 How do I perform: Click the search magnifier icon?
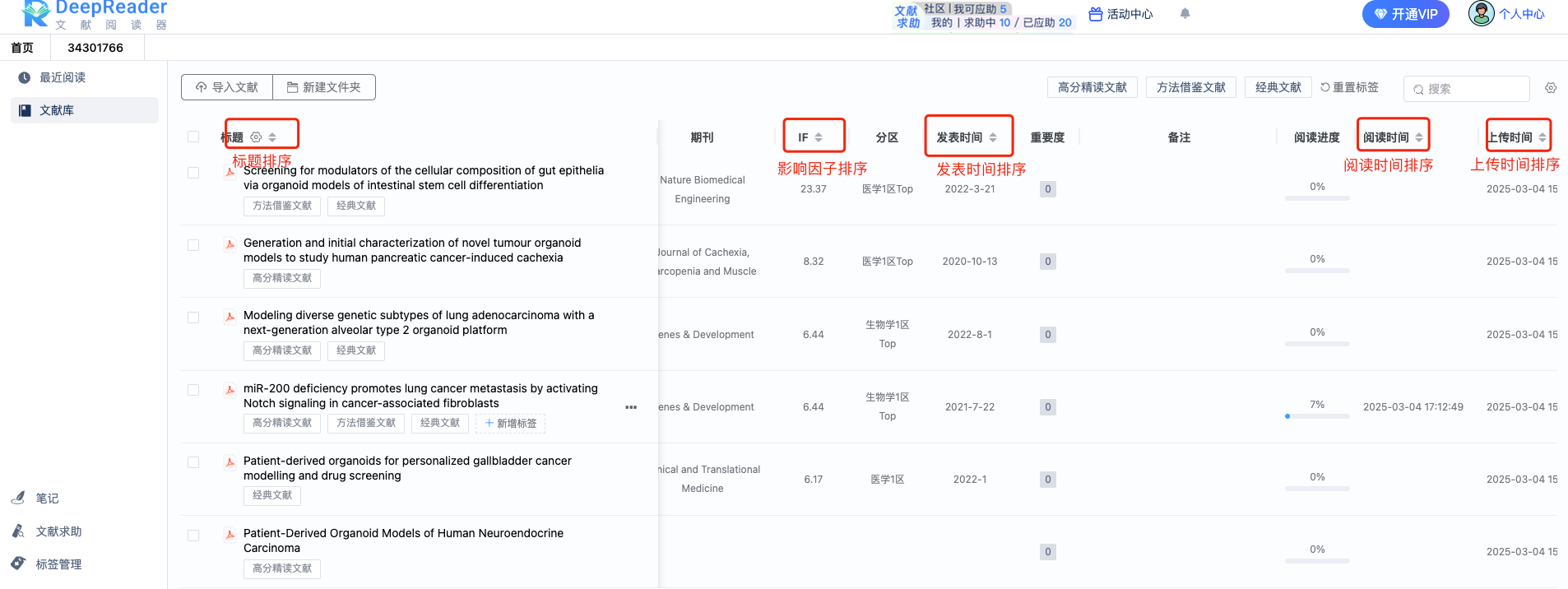1418,90
